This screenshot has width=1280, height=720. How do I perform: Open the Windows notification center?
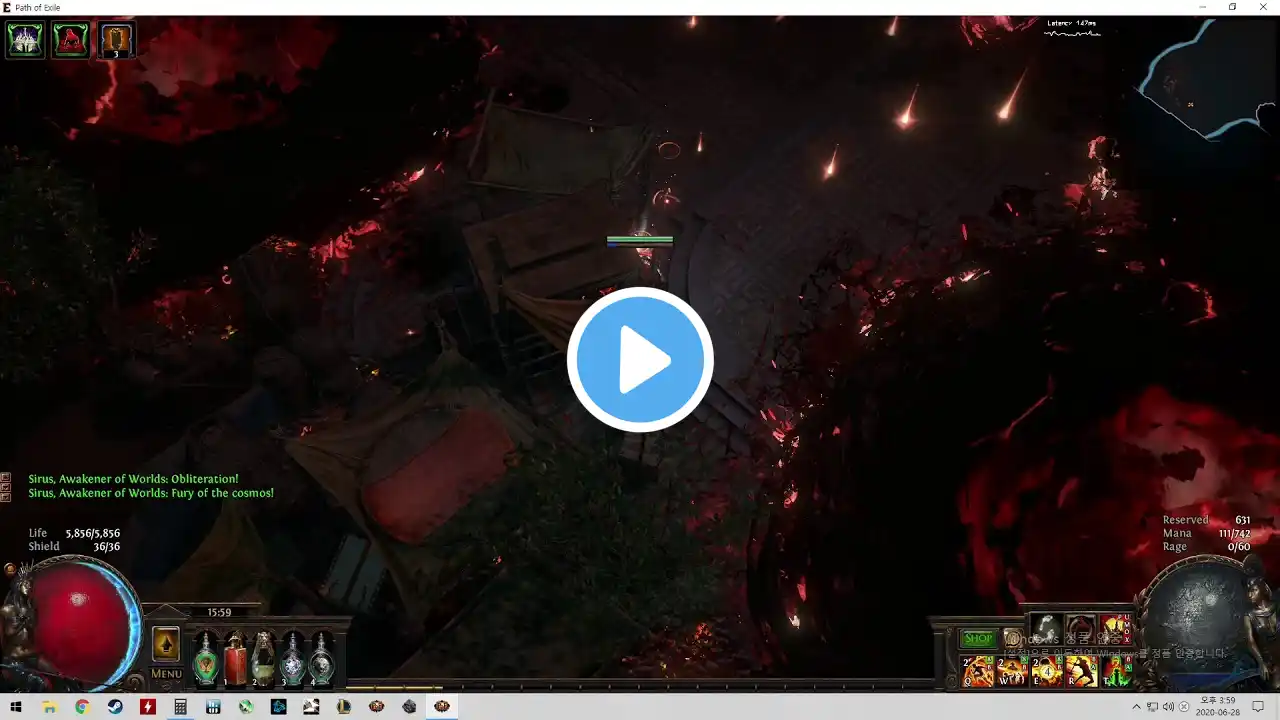point(1259,707)
